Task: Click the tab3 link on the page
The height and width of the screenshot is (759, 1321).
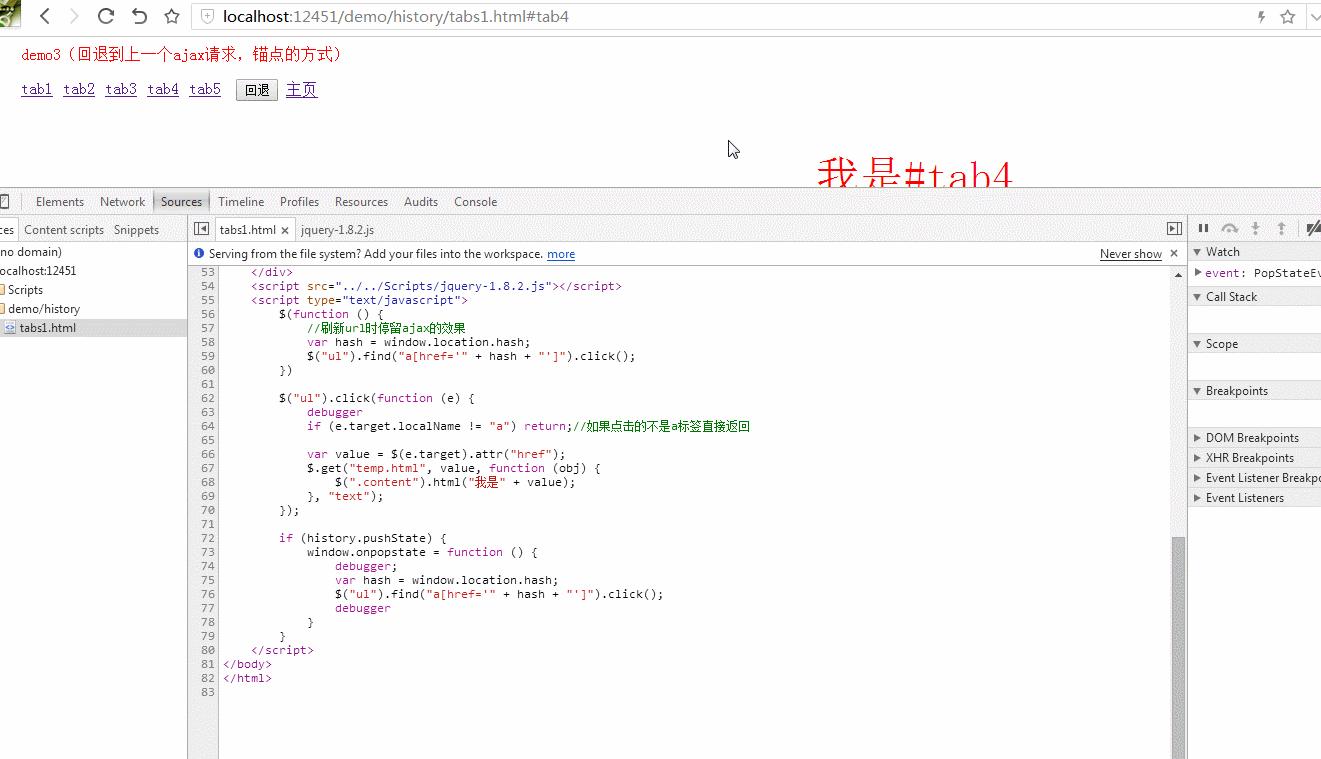Action: [120, 90]
